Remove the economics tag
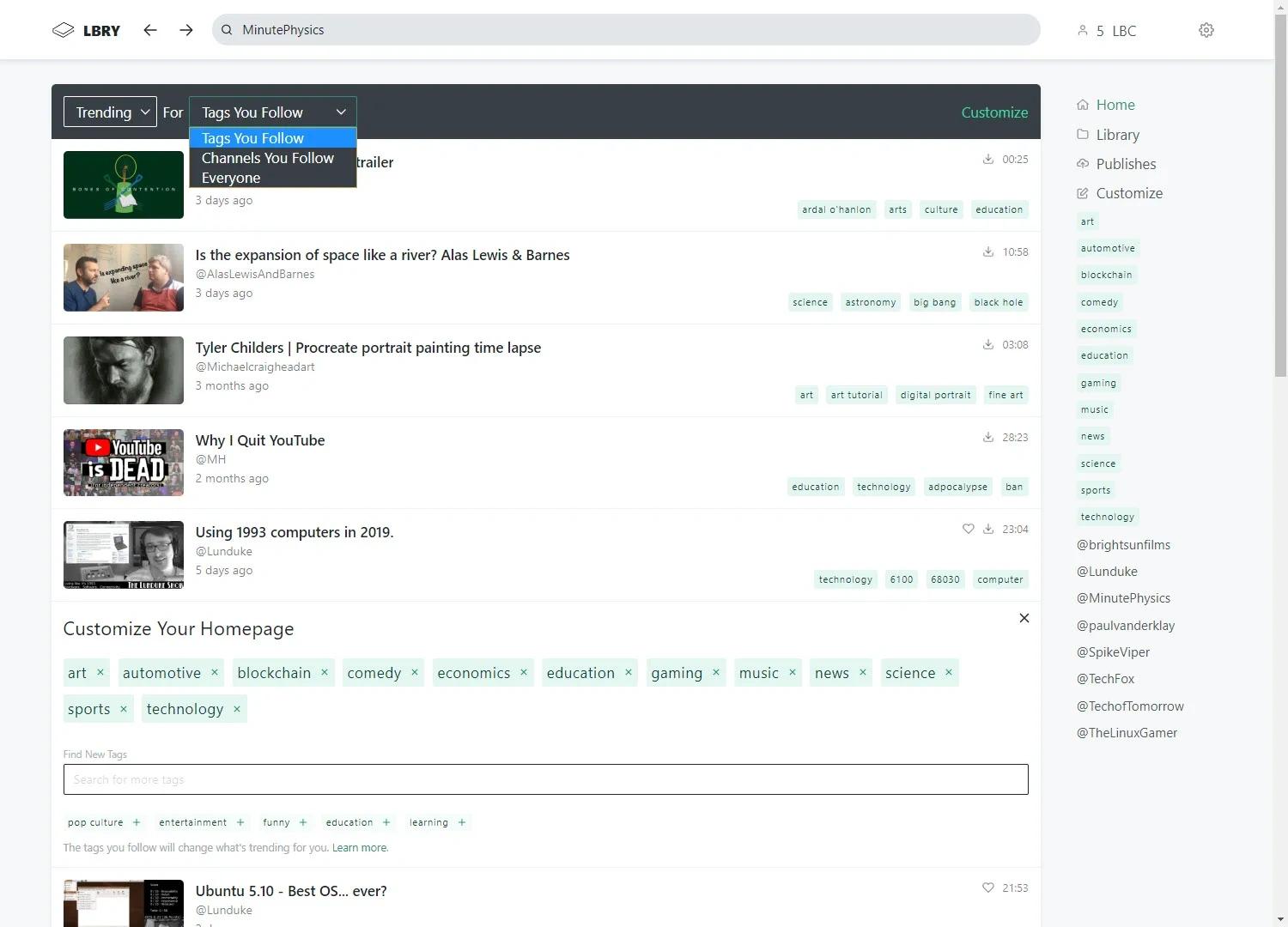The image size is (1288, 927). tap(524, 672)
